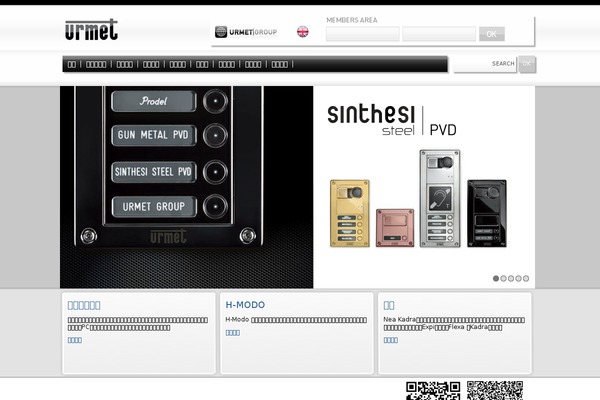The height and width of the screenshot is (400, 600).
Task: Click the copper pink door panel image
Action: point(395,228)
